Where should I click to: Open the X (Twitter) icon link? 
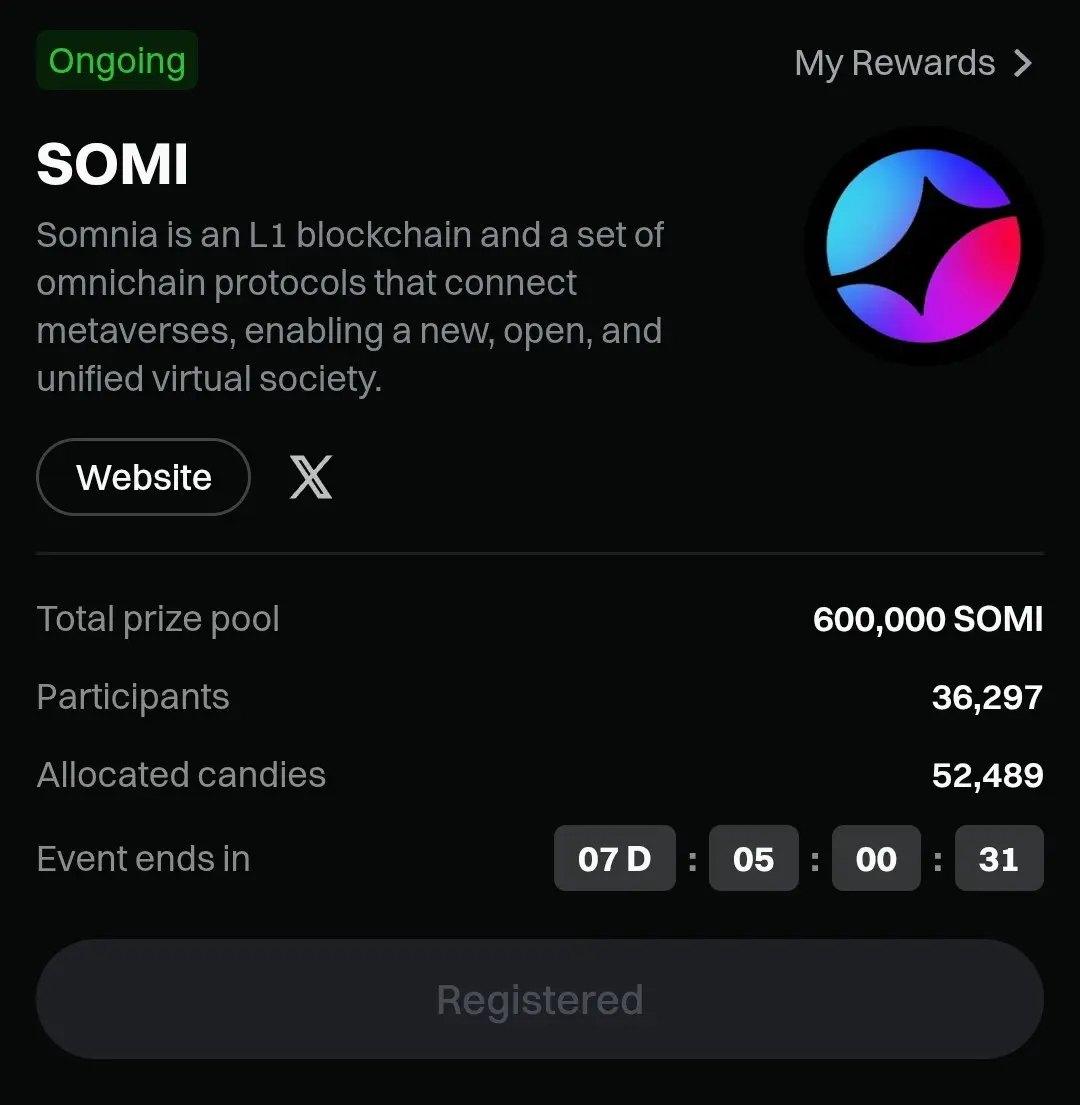311,477
